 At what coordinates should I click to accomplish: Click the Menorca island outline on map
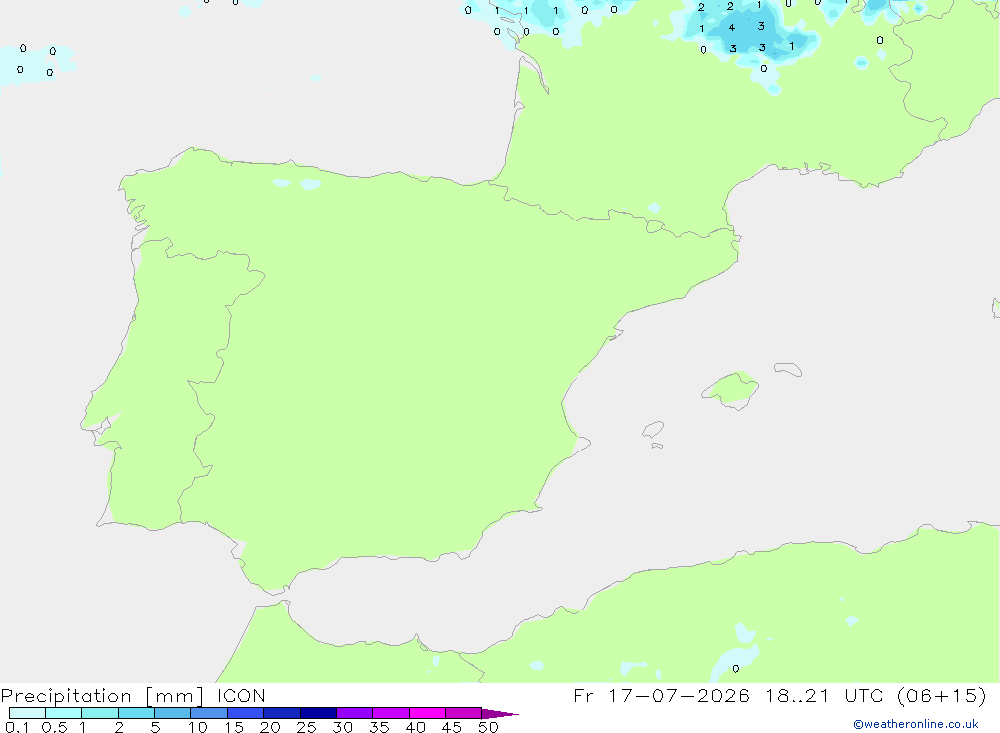point(788,369)
